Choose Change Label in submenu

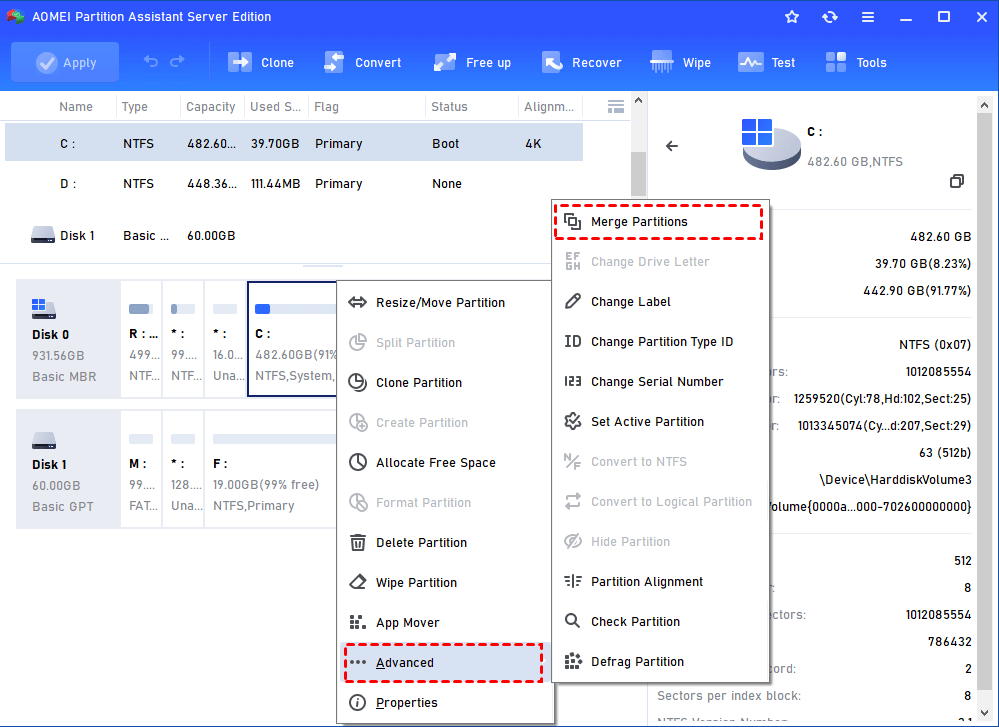point(660,301)
